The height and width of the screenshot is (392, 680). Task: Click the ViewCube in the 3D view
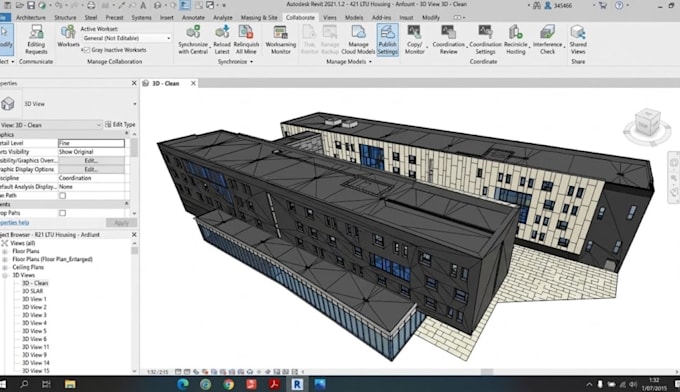click(x=647, y=123)
